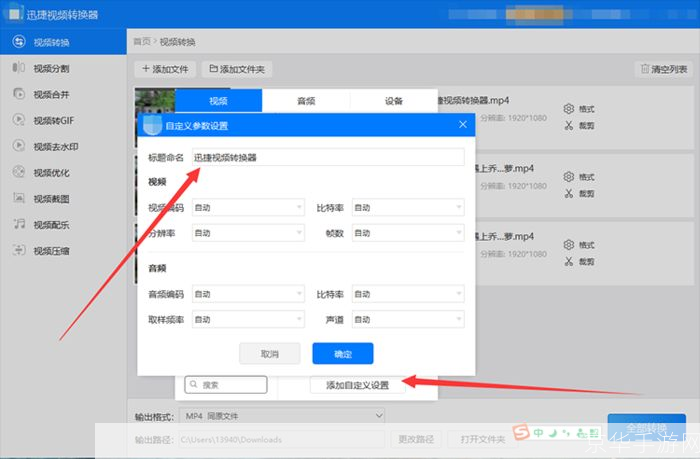Click the Sogou input method S icon
This screenshot has height=459, width=700.
point(521,432)
